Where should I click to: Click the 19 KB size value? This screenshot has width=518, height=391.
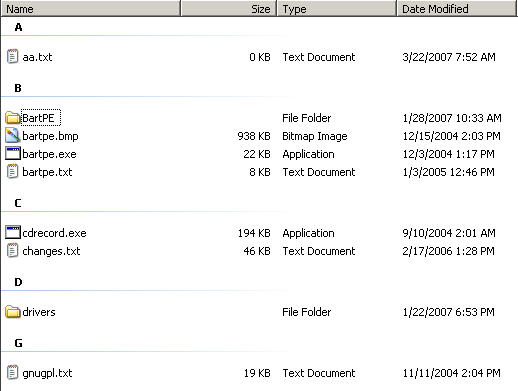[257, 373]
